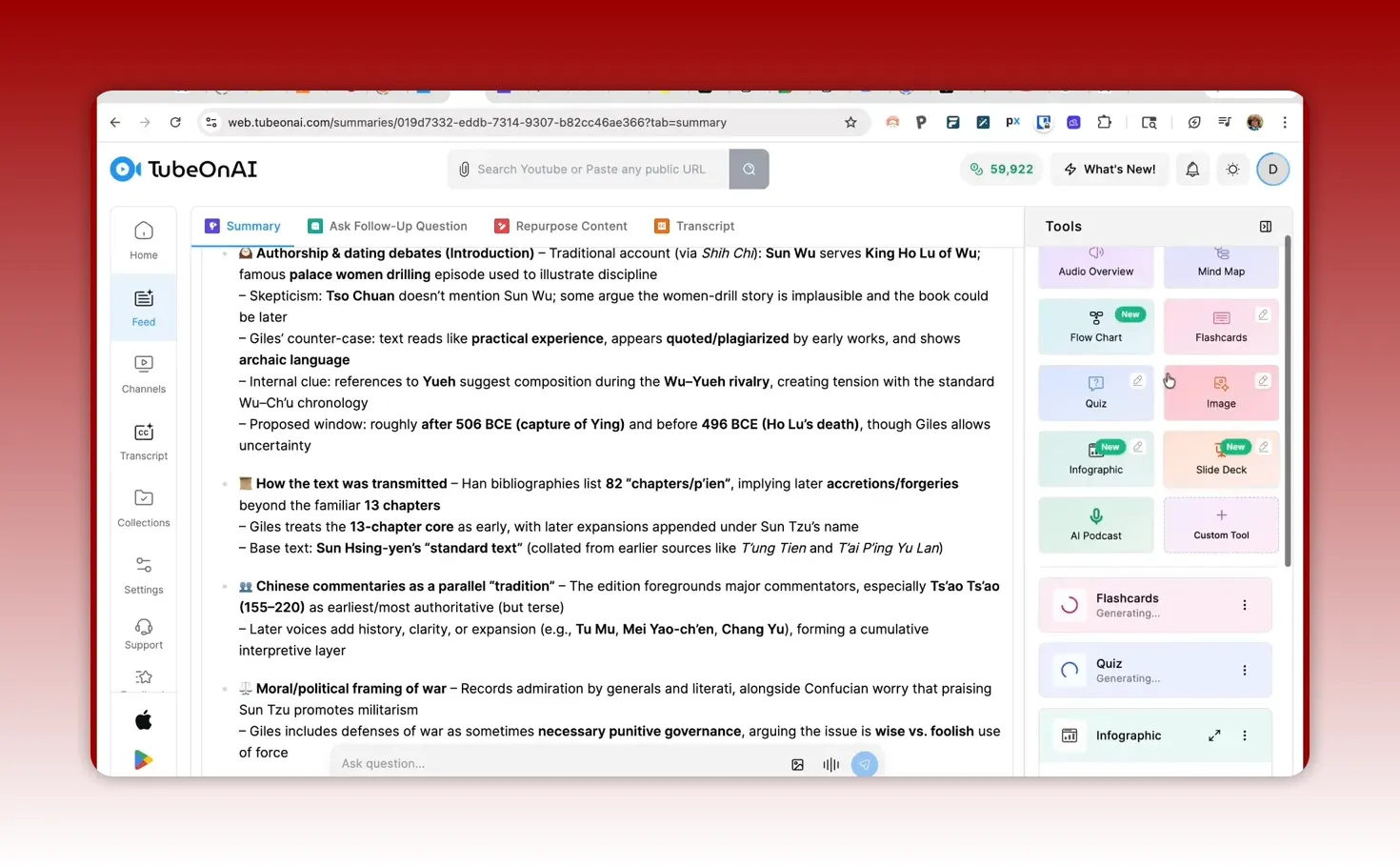Launch the Flow Chart generator
The image size is (1400, 867).
[x=1095, y=329]
